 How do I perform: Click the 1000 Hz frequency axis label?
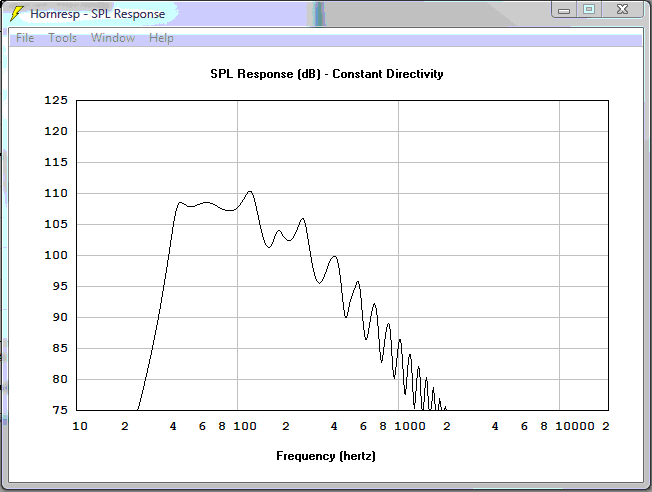(x=410, y=426)
